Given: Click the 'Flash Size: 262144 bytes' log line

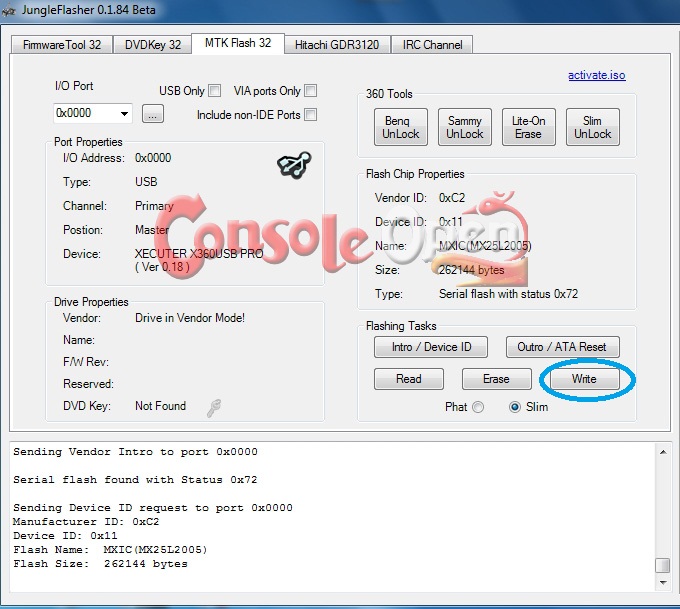Looking at the screenshot, I should tap(100, 564).
